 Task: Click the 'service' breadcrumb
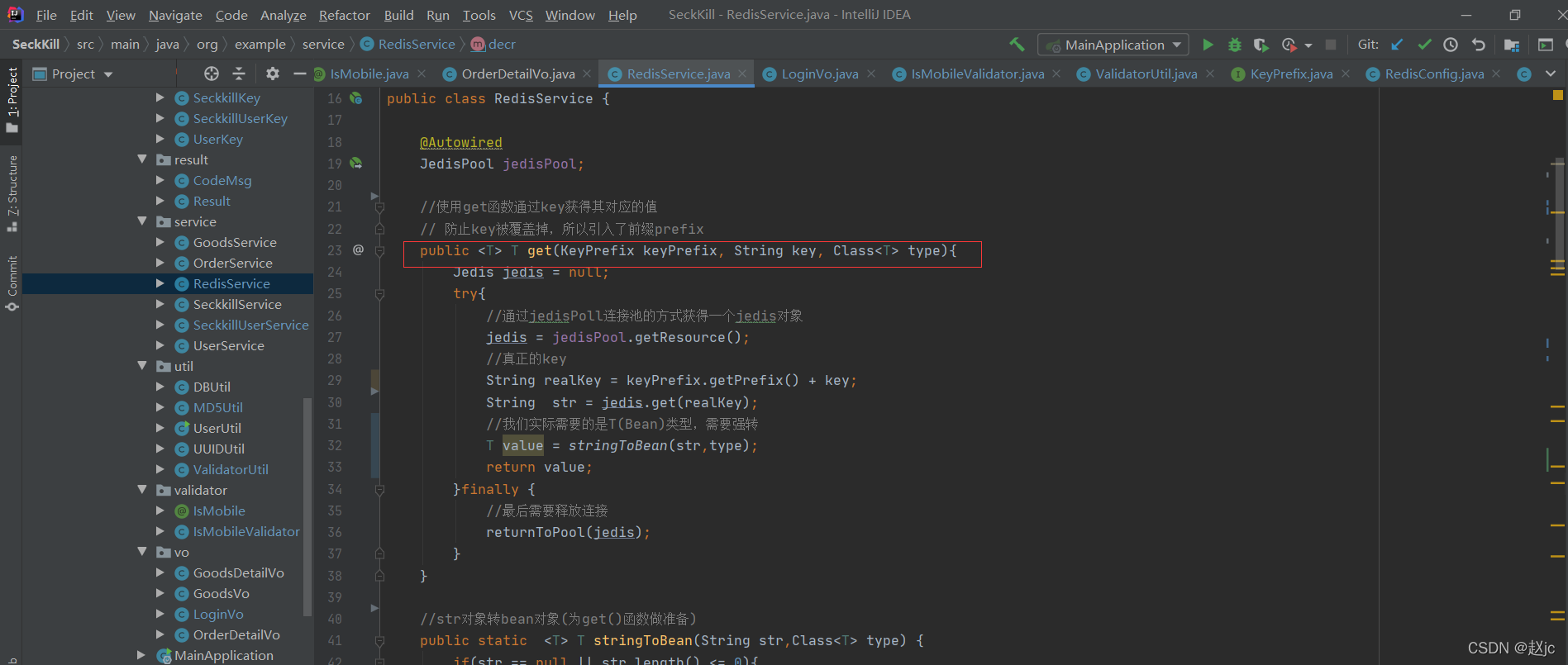[323, 45]
